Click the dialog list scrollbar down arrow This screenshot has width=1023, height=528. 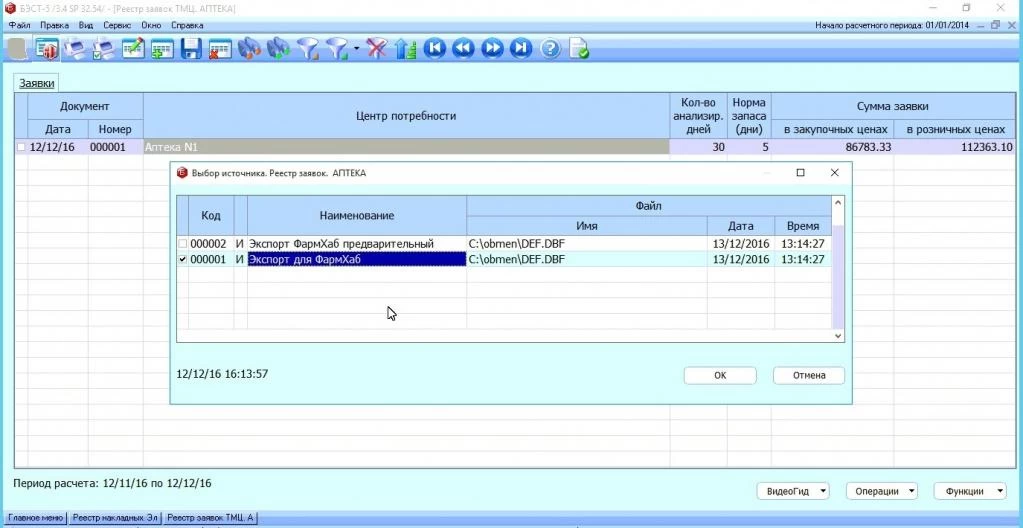pos(839,337)
